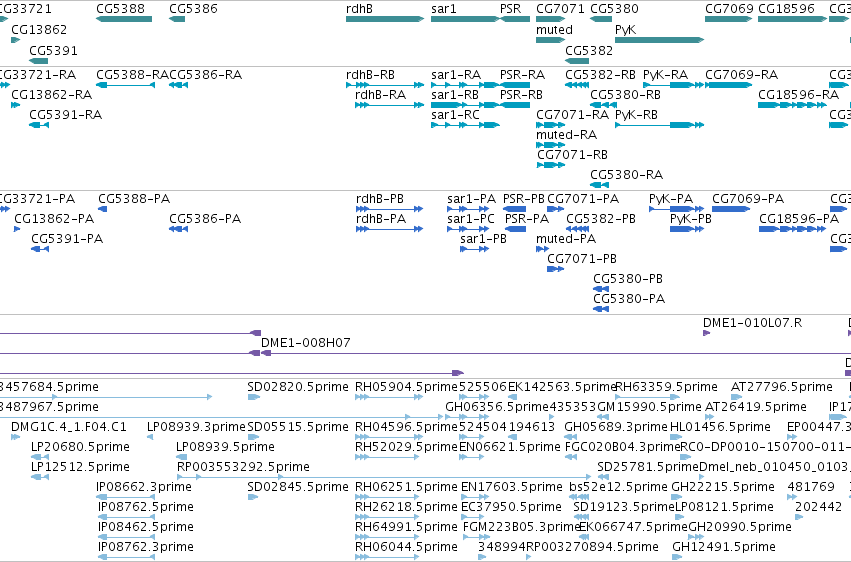The height and width of the screenshot is (562, 851).
Task: Click EST LP20680.5prime
Action: tap(80, 447)
